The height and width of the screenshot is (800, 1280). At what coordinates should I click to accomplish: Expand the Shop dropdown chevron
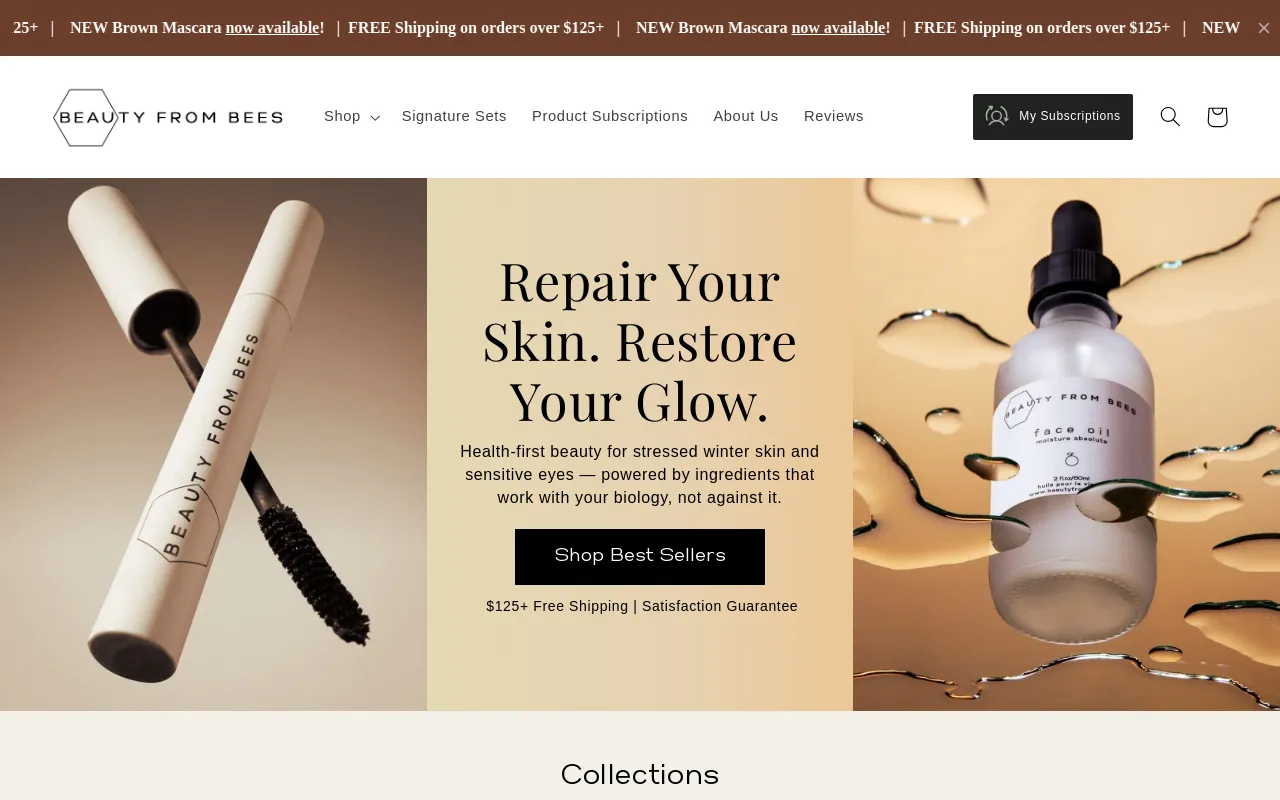pos(375,118)
